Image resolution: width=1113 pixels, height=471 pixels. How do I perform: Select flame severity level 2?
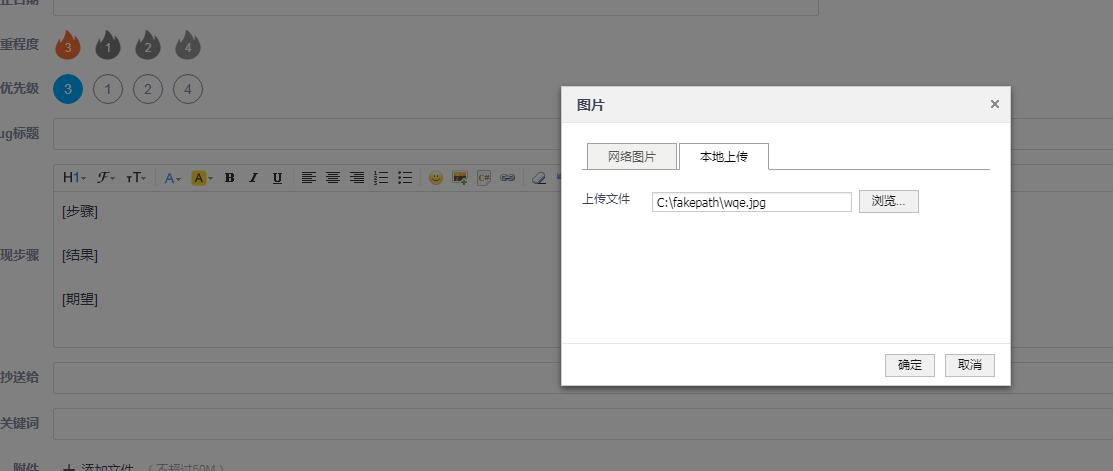click(148, 45)
